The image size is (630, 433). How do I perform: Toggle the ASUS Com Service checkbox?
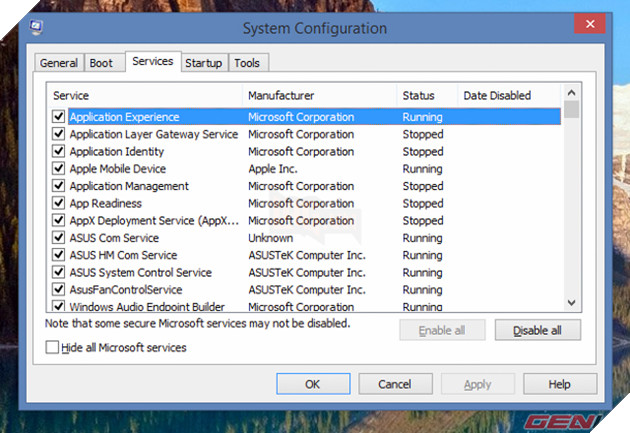tap(59, 238)
